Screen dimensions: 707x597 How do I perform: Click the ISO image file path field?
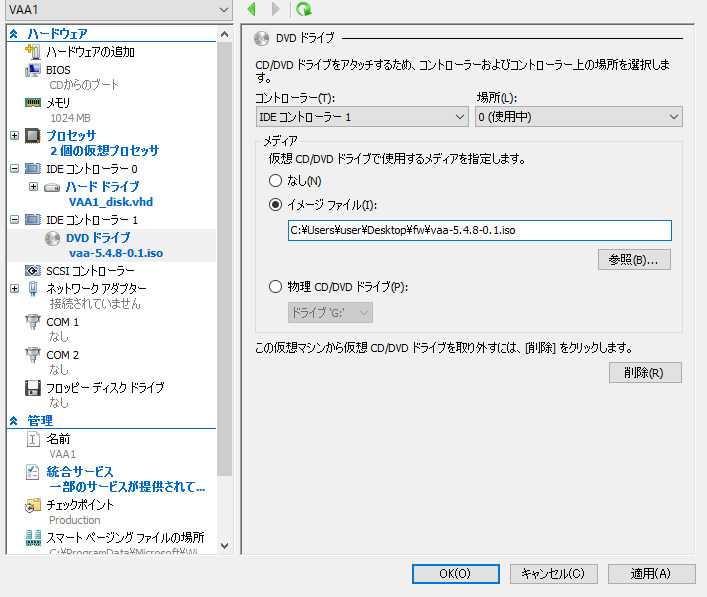(478, 230)
